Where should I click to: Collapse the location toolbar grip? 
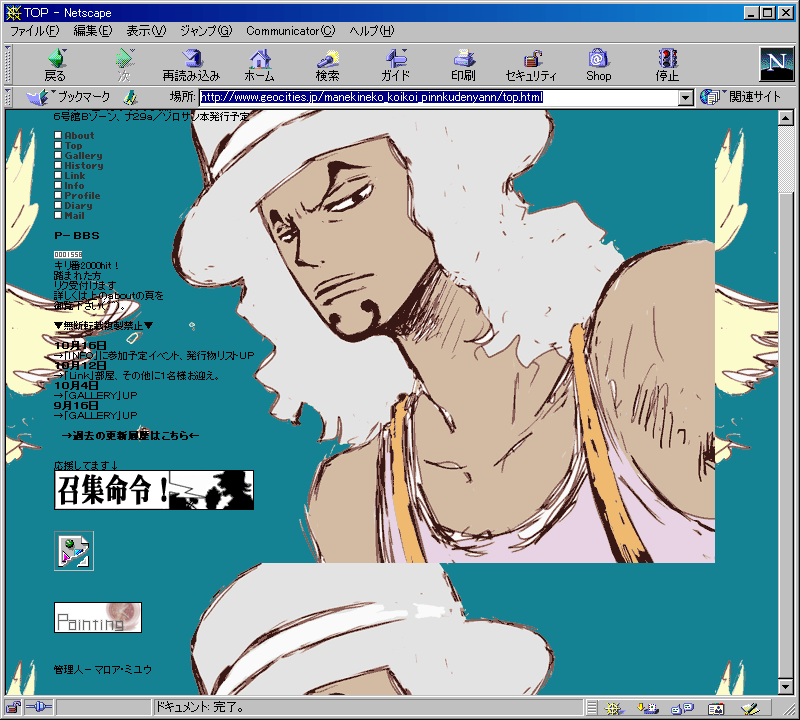click(x=8, y=97)
